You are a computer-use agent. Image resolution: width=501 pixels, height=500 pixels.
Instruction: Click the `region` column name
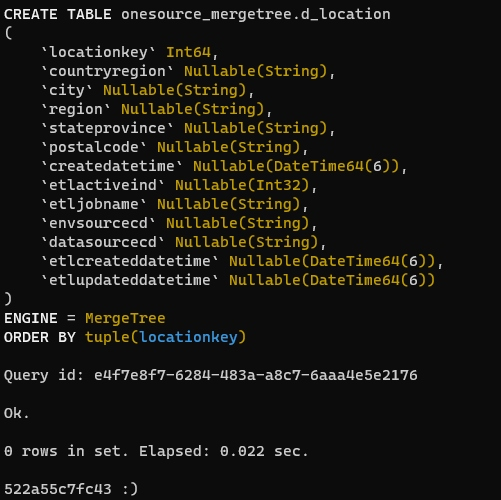click(x=76, y=109)
